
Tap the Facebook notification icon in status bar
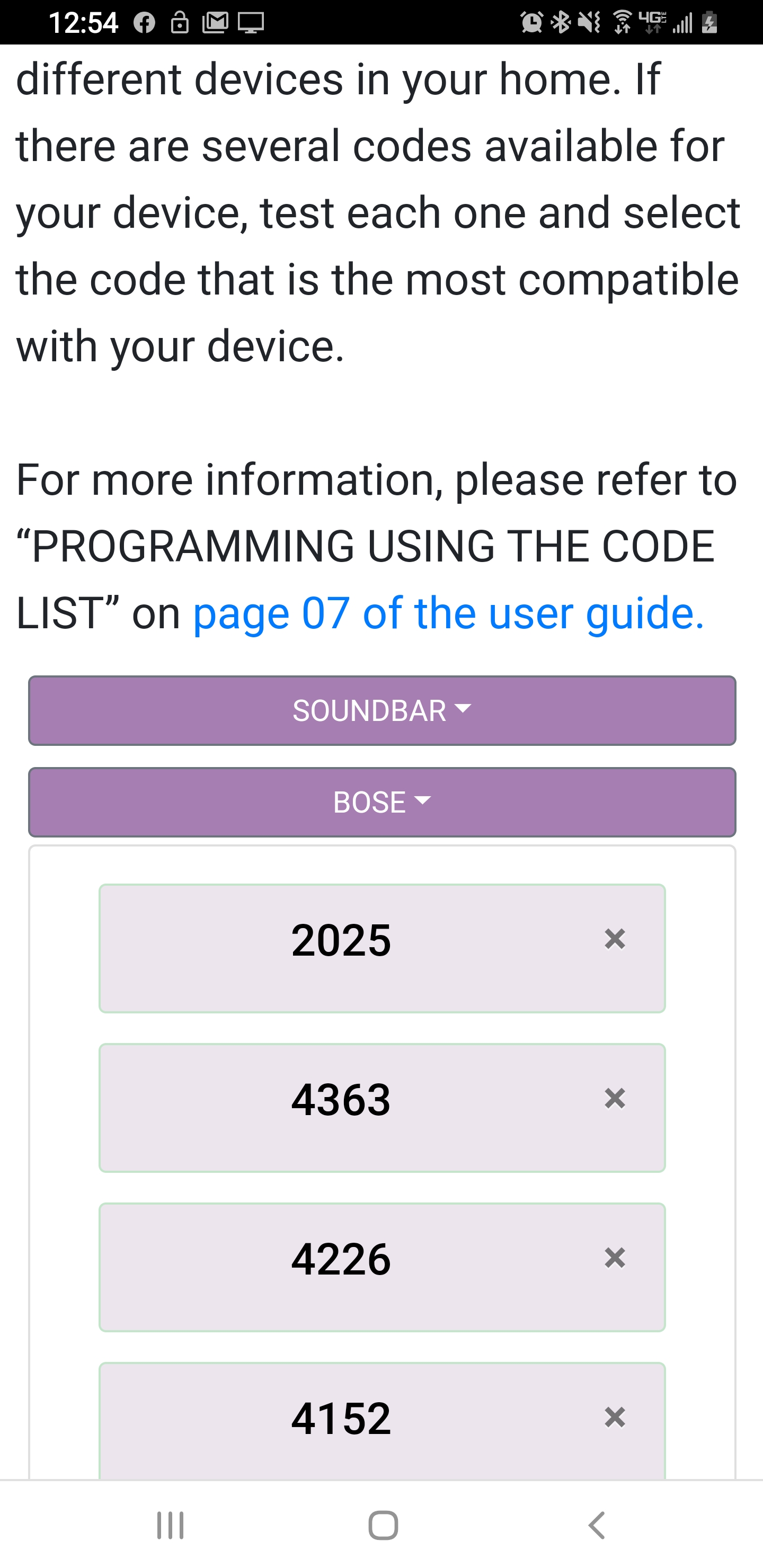tap(144, 23)
